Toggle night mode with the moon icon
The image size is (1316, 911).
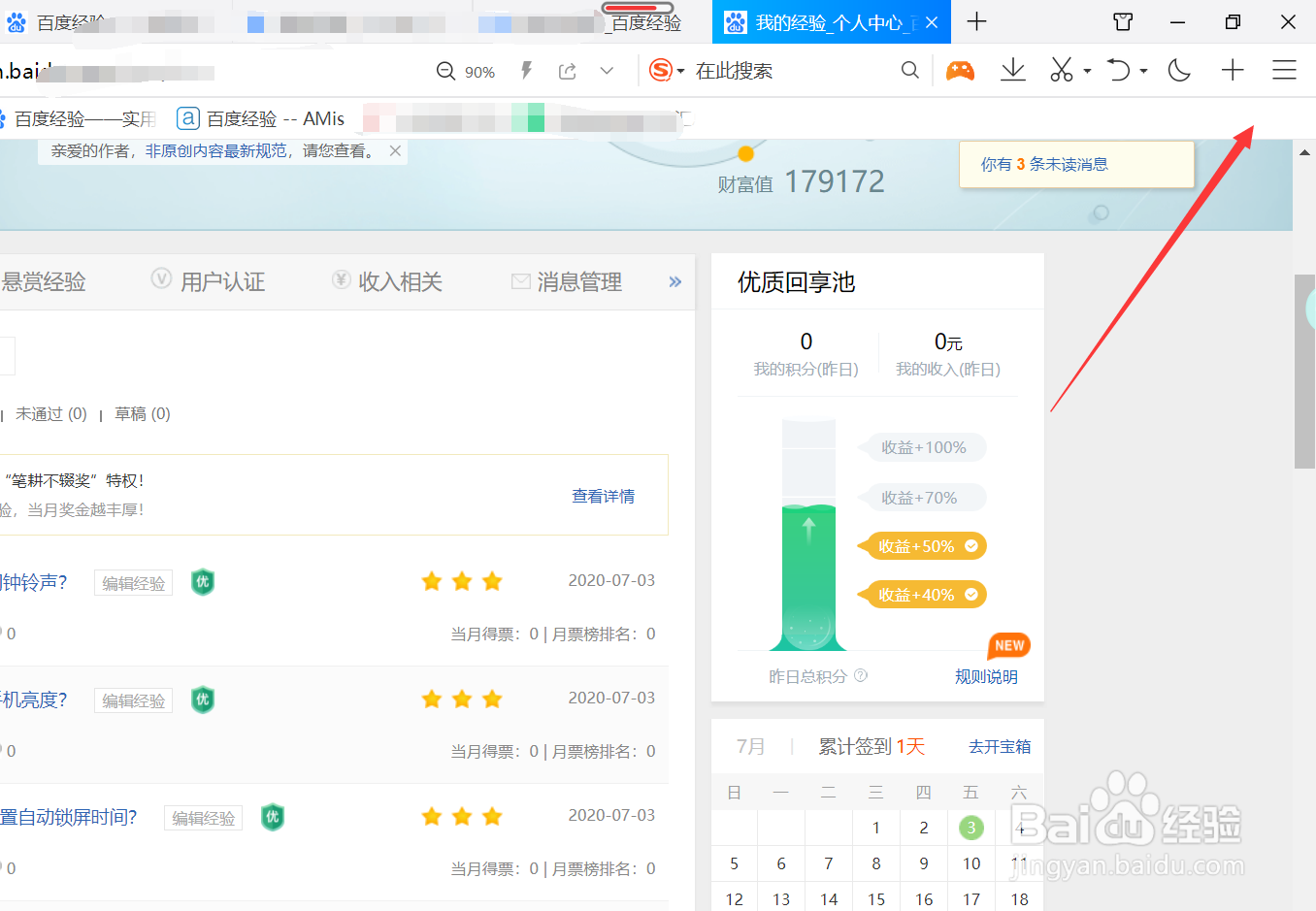coord(1178,70)
